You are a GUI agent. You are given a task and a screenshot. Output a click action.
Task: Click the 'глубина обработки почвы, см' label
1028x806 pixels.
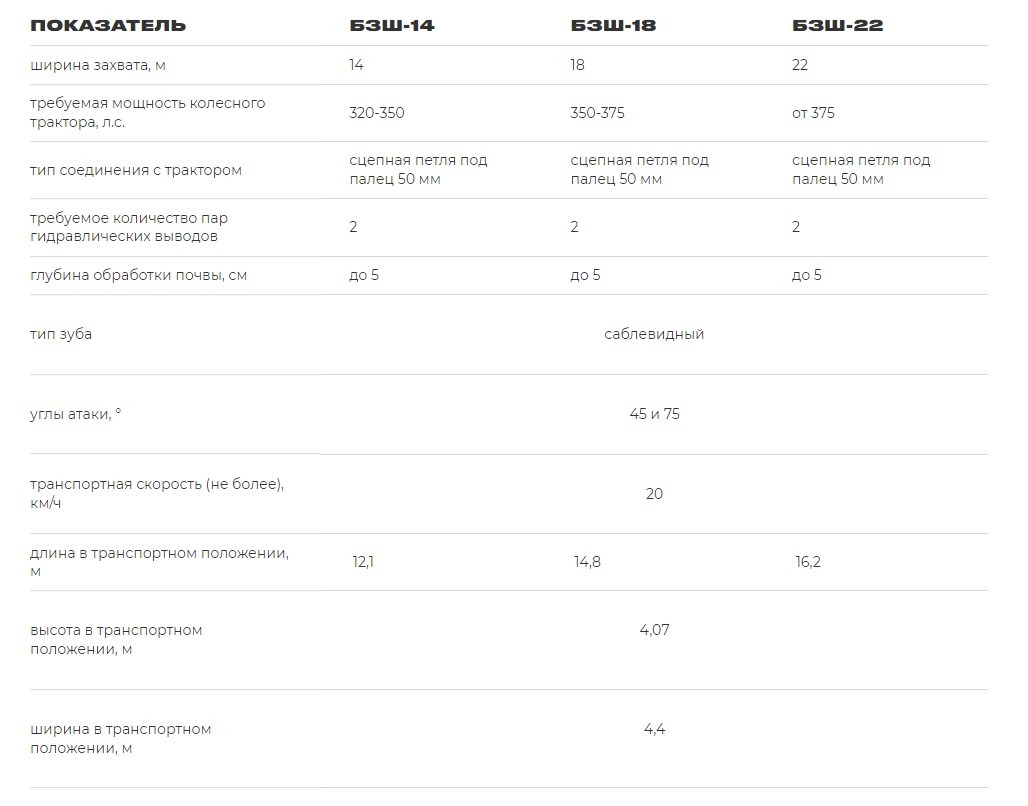point(138,275)
